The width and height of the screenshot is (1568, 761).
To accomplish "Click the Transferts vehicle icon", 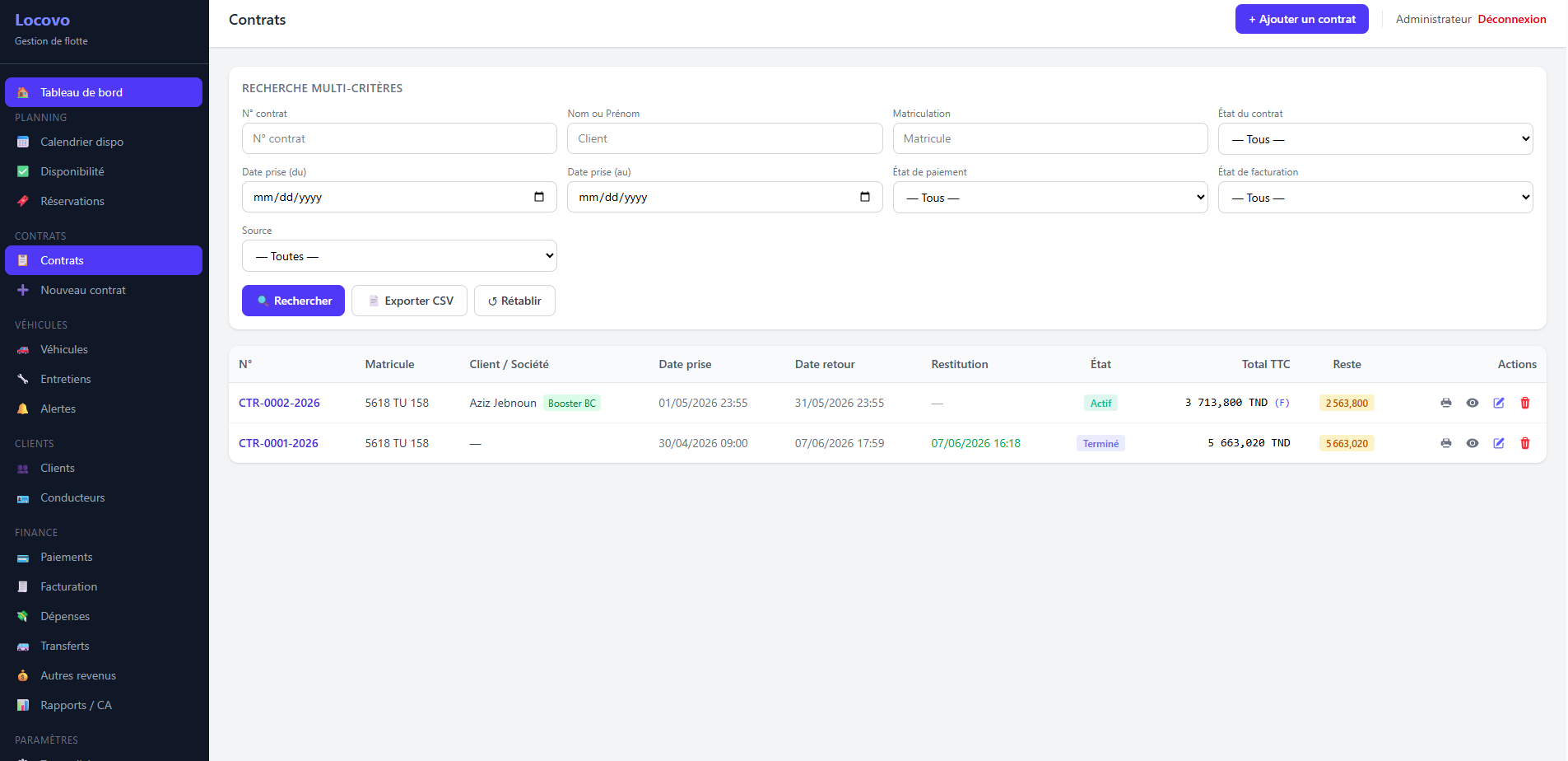I will [23, 646].
